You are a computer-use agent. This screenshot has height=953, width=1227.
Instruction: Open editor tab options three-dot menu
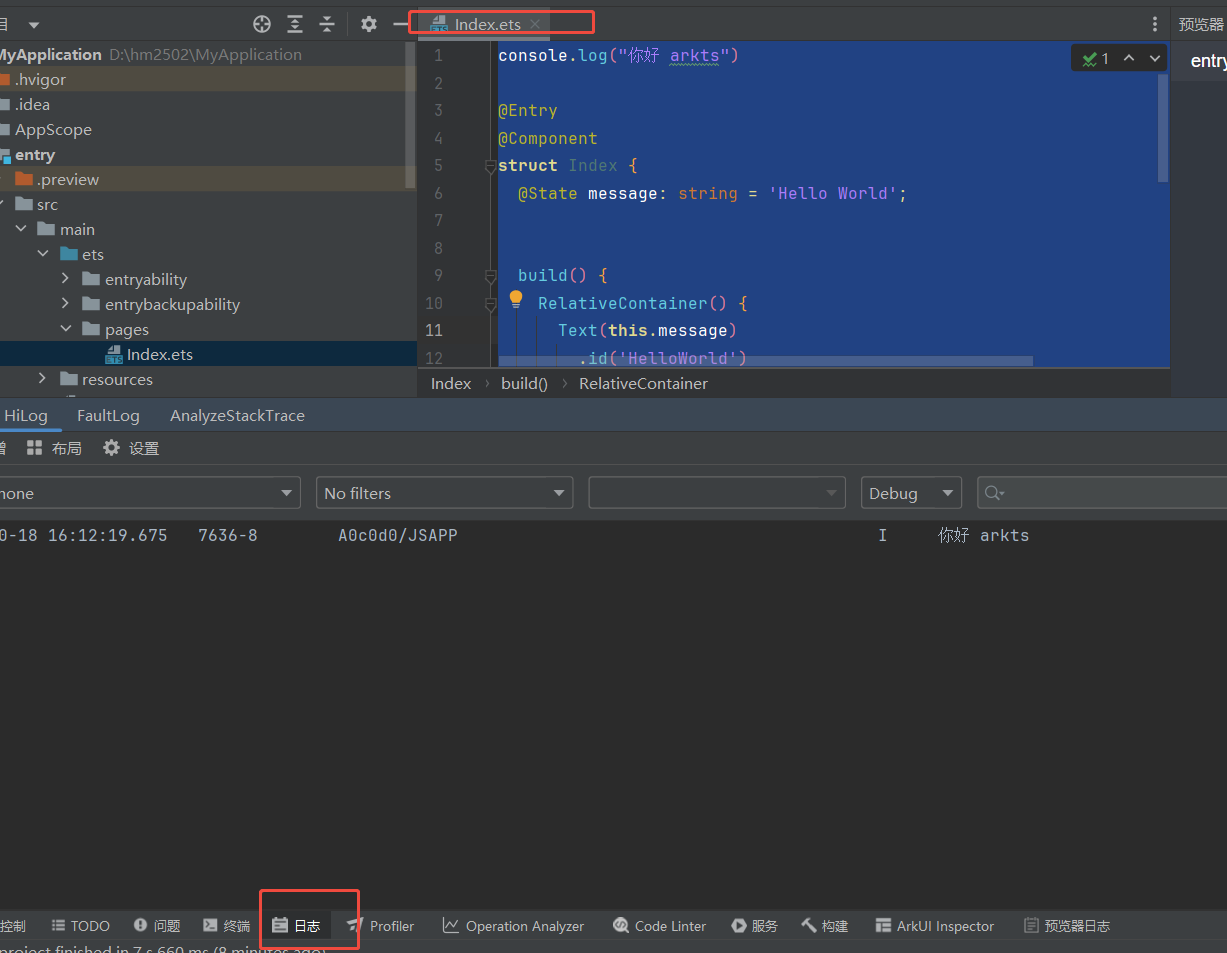[1155, 24]
